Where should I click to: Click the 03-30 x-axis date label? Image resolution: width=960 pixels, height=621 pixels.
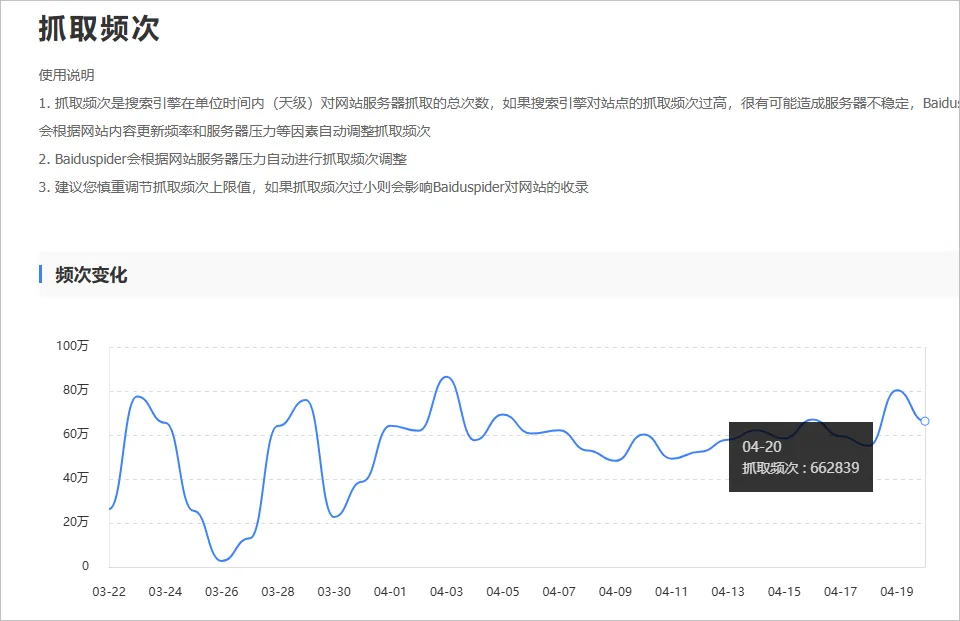(334, 592)
